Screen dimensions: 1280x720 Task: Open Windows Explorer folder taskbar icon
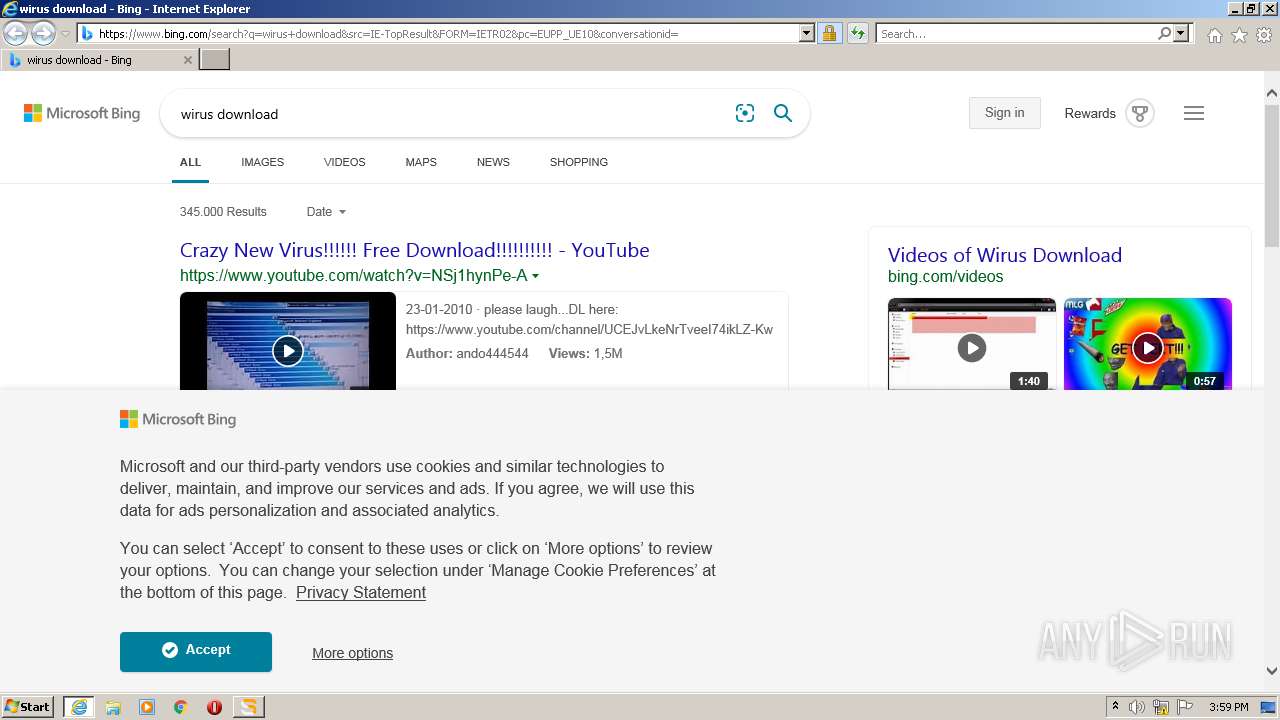click(113, 707)
